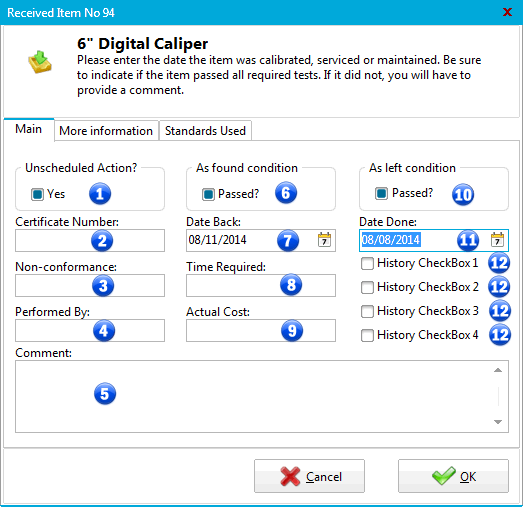Toggle As found condition Passed checkbox
The height and width of the screenshot is (507, 523).
coord(208,194)
